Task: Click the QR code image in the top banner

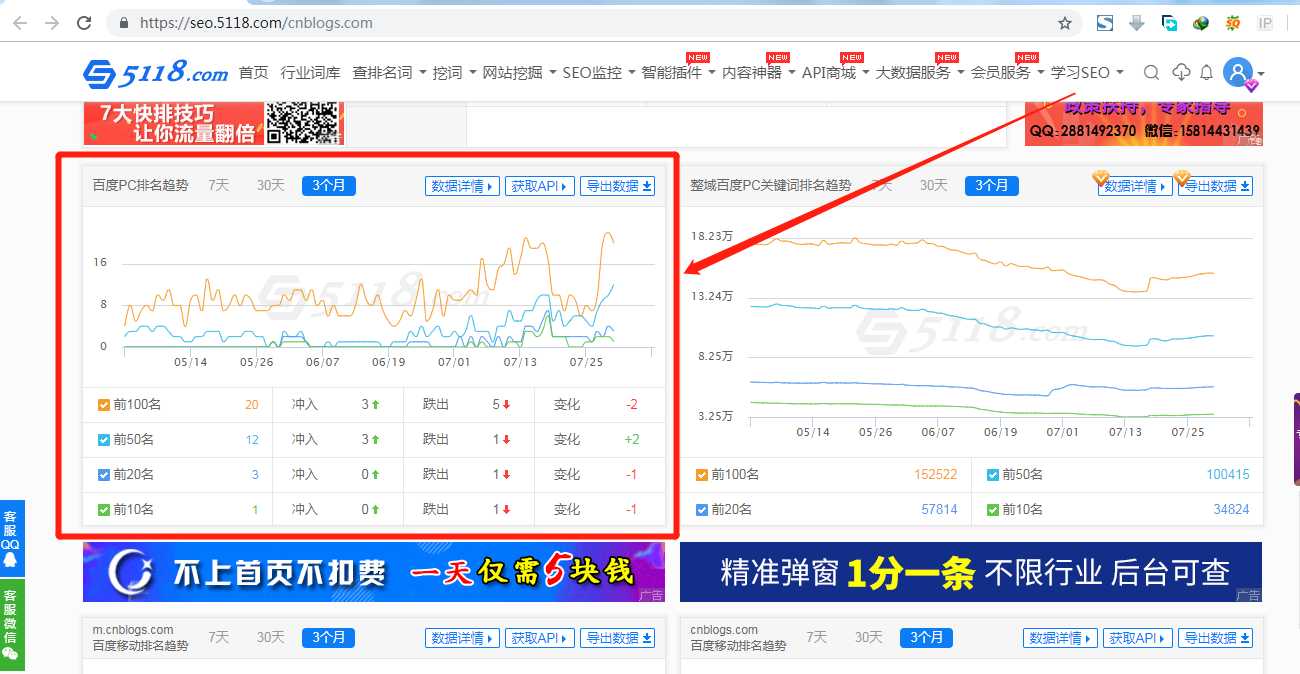Action: [303, 122]
